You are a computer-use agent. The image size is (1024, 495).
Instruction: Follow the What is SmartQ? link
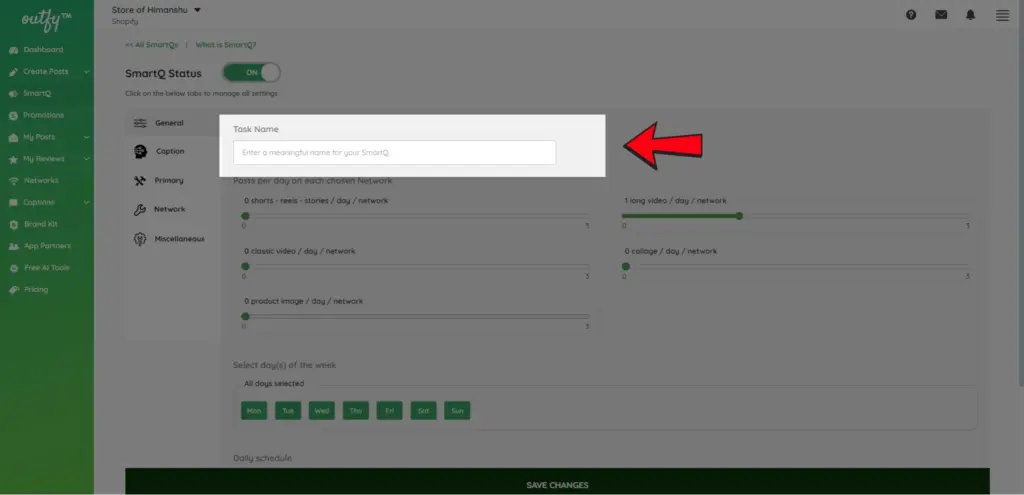[226, 45]
